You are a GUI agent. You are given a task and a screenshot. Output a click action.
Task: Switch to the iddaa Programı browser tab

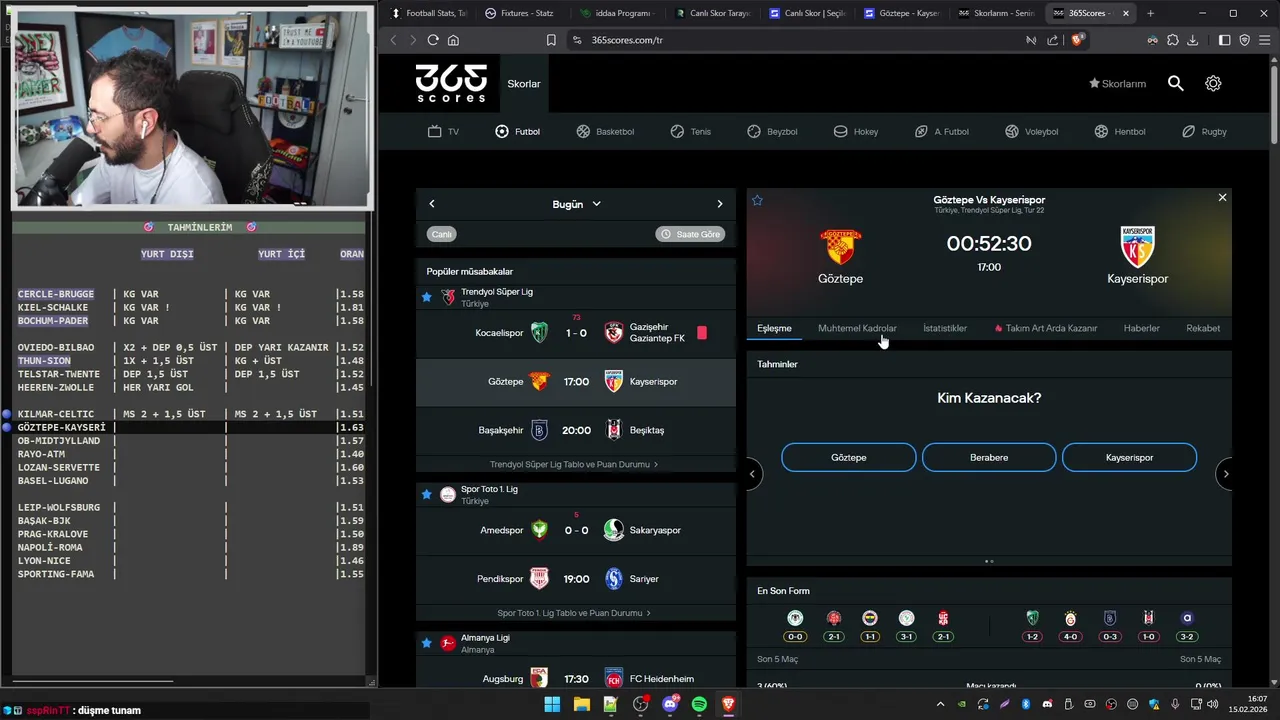[616, 13]
